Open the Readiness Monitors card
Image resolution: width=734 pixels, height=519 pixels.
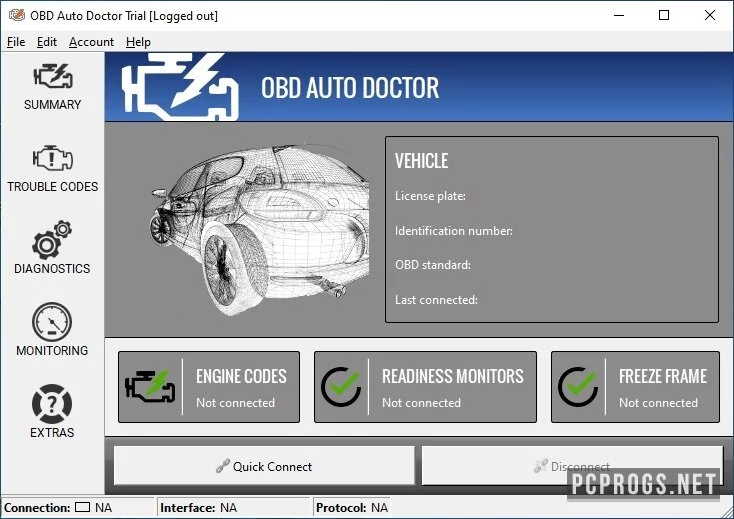point(425,387)
